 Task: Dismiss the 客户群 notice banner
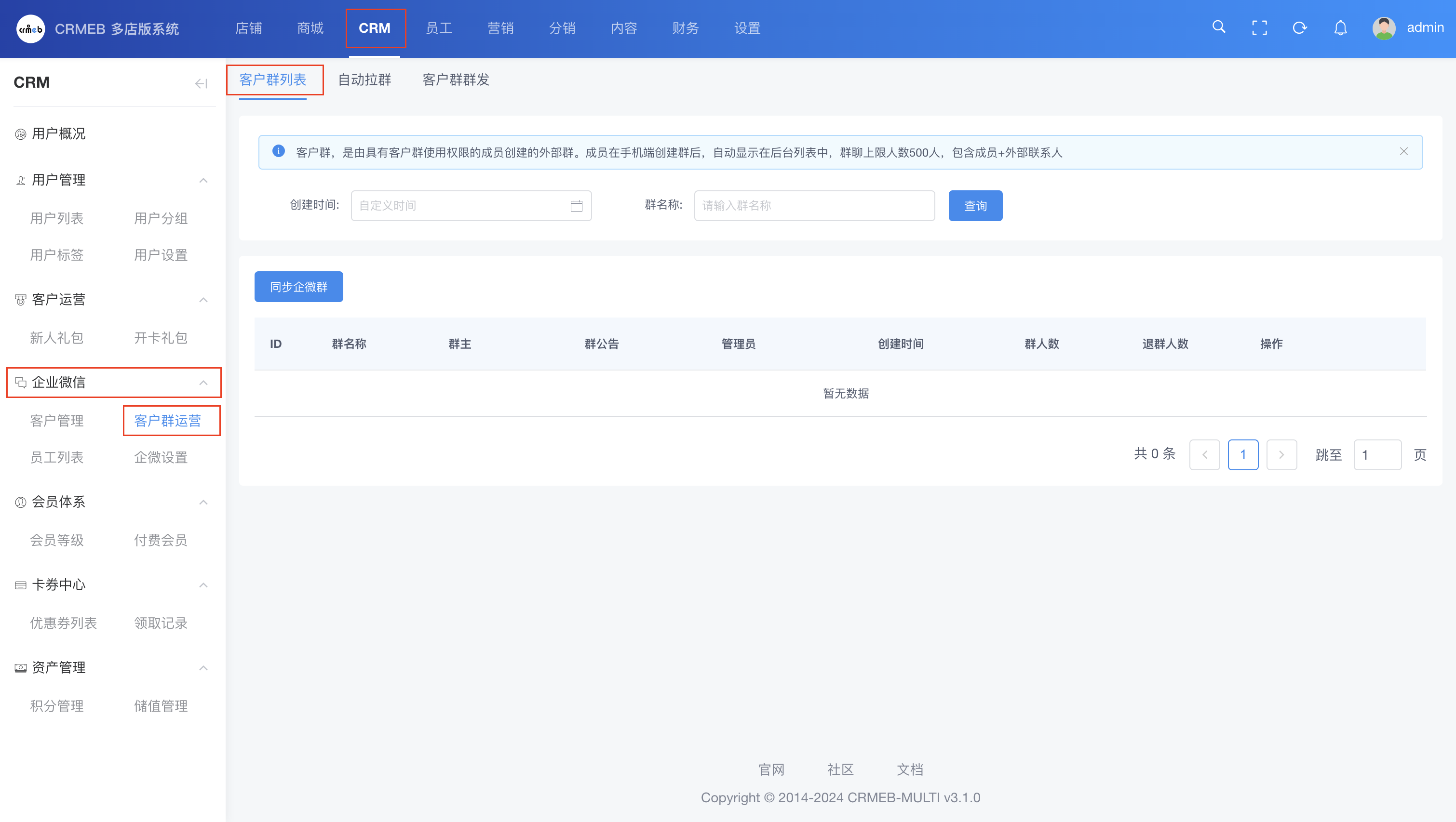(1403, 151)
